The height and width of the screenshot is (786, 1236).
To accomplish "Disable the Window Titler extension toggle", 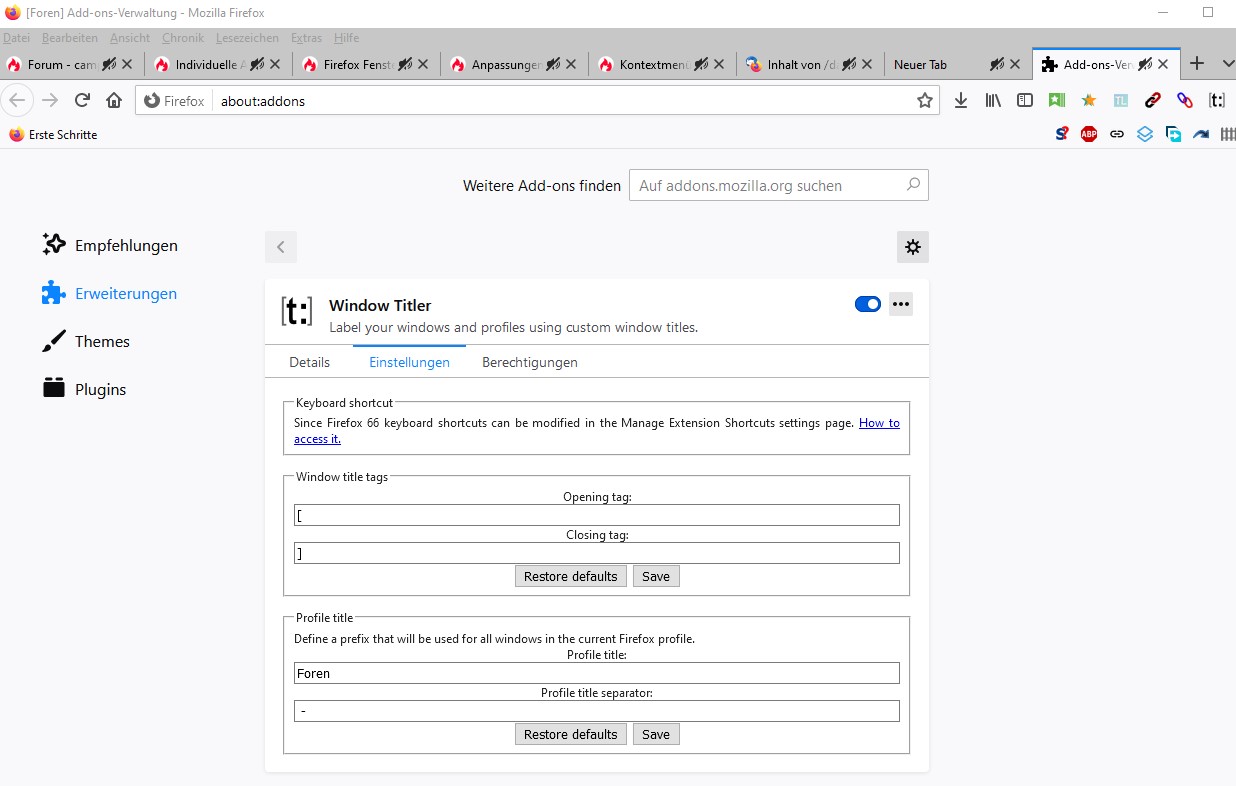I will (x=867, y=304).
